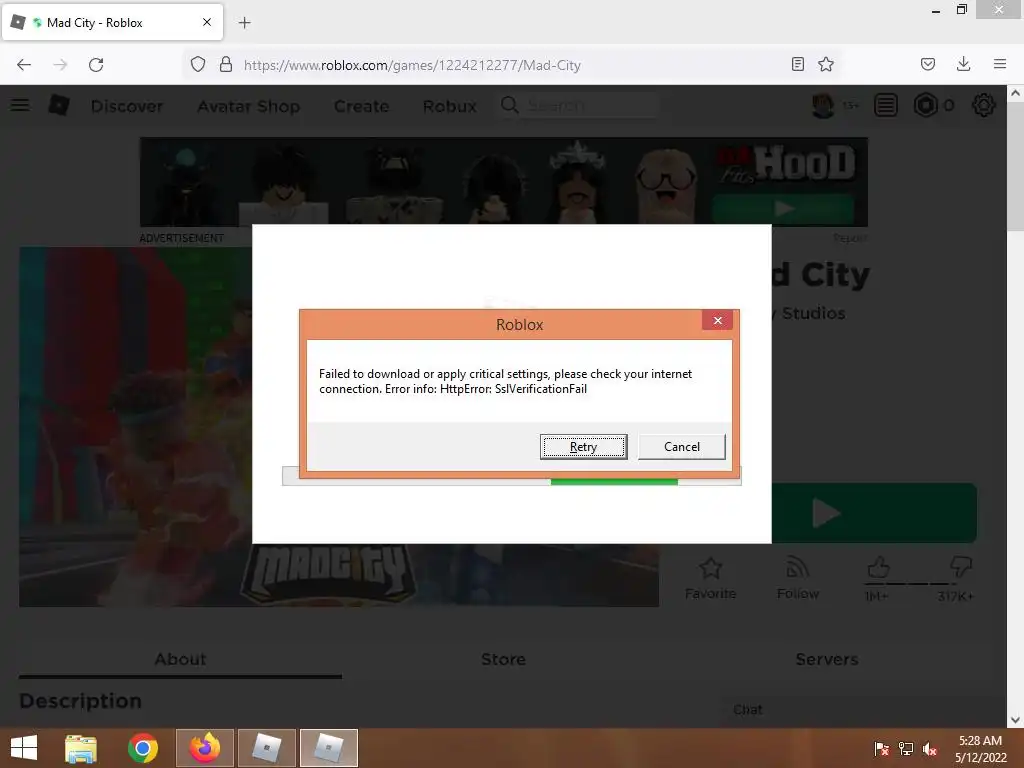This screenshot has width=1024, height=768.
Task: Click the browser forward arrow
Action: pyautogui.click(x=60, y=65)
